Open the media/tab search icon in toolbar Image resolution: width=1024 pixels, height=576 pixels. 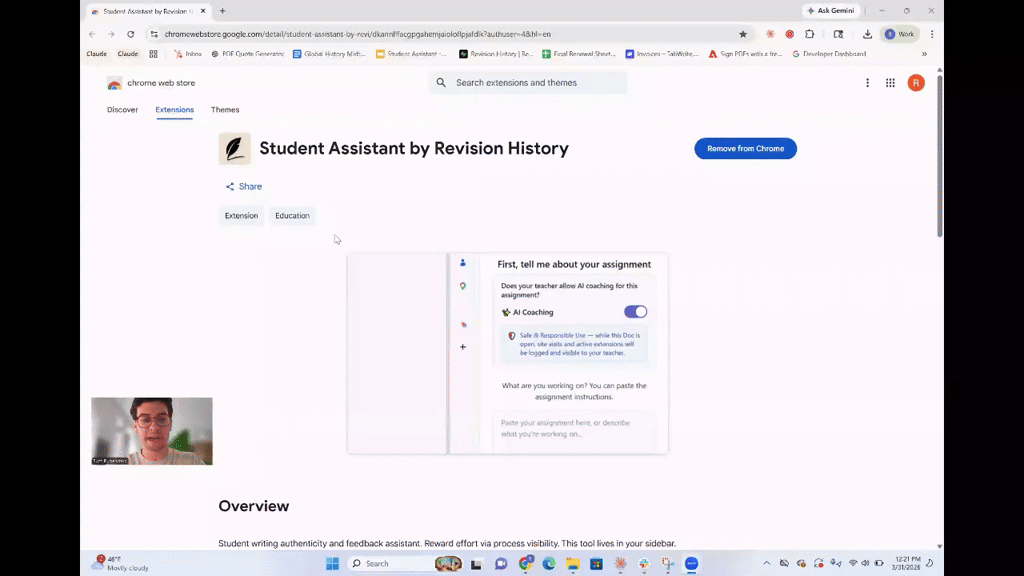tap(839, 34)
